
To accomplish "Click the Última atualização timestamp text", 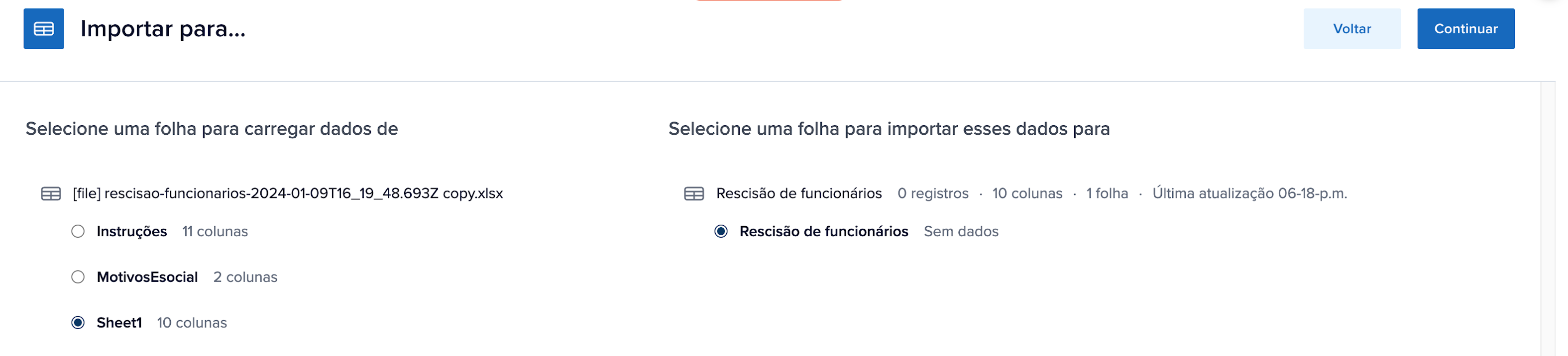I will pos(1249,194).
